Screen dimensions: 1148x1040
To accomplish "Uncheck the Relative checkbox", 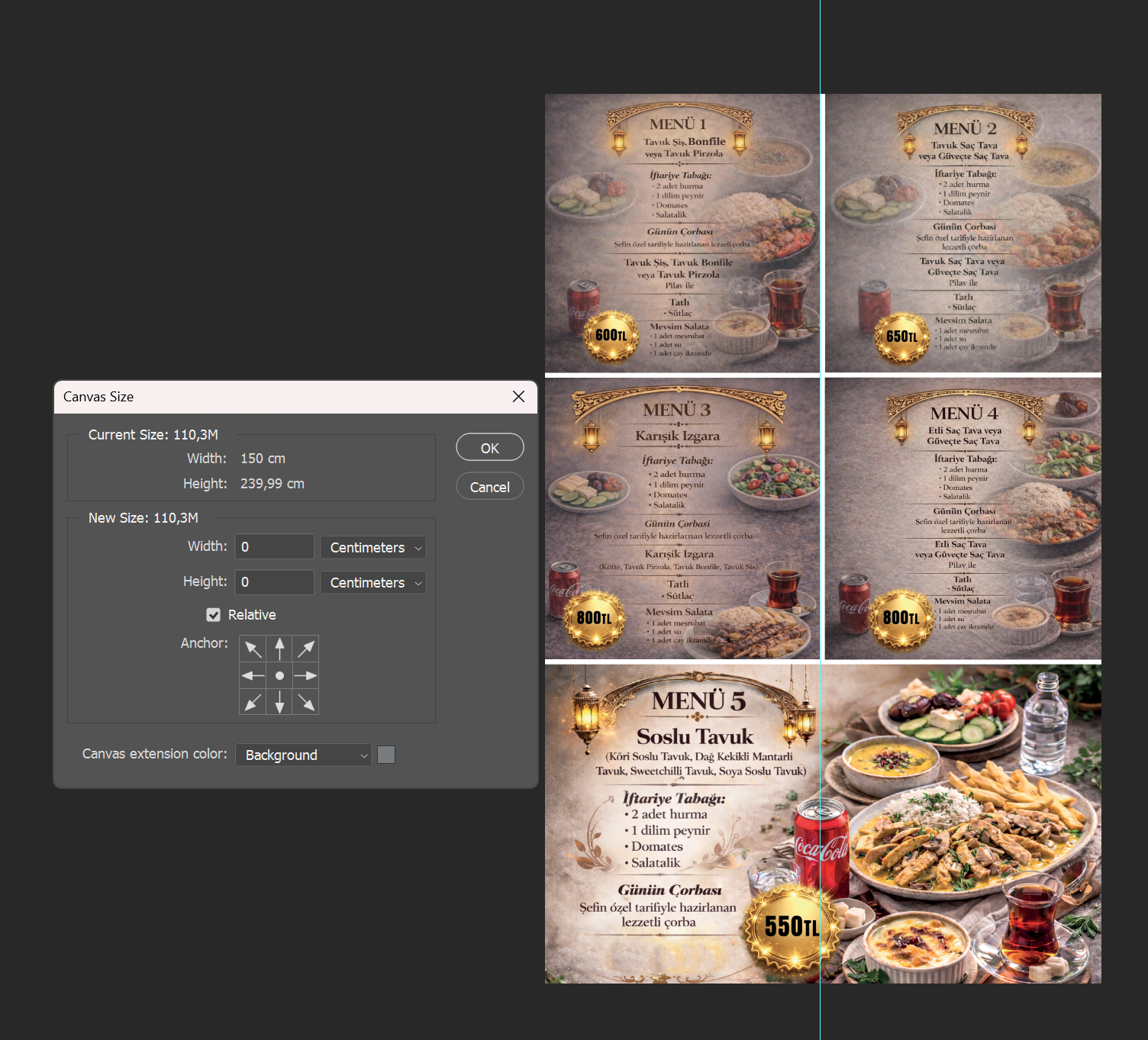I will (x=214, y=615).
